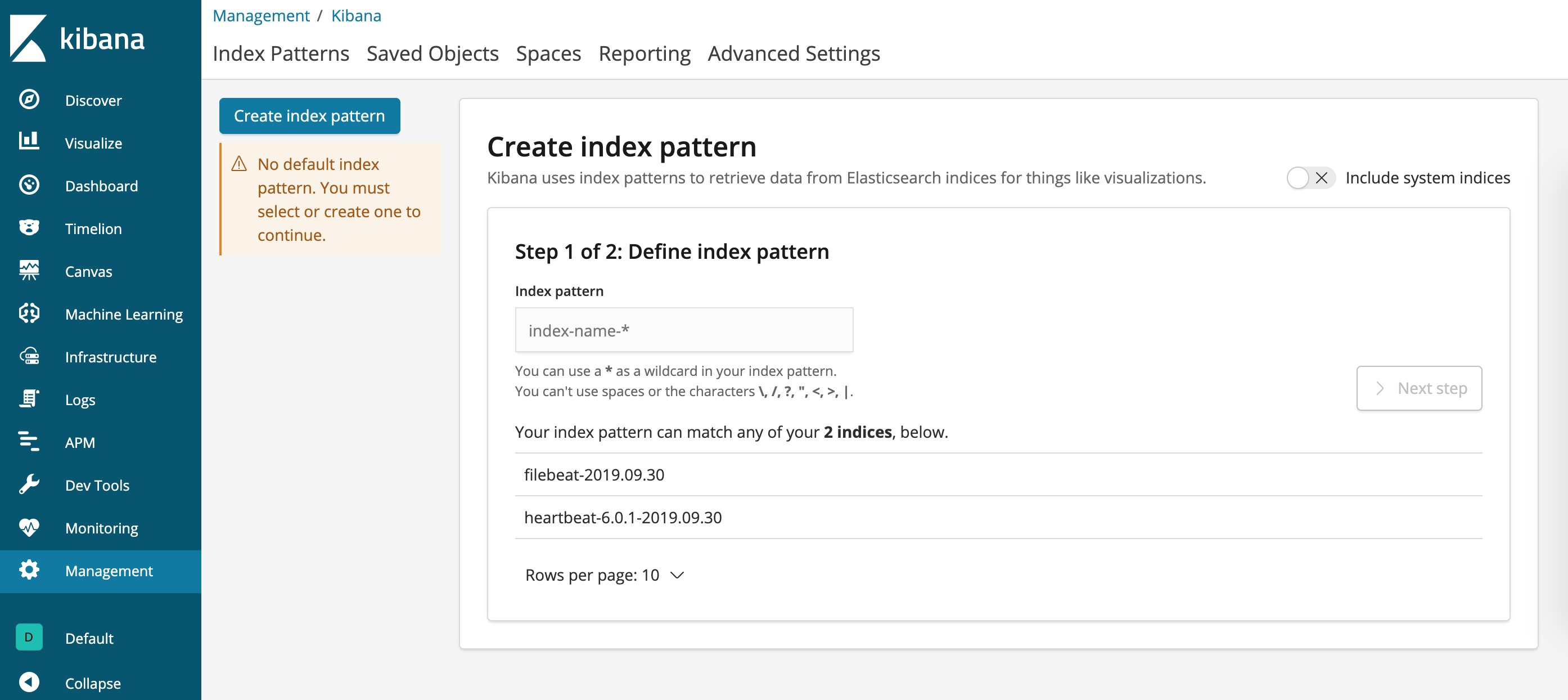Viewport: 1568px width, 700px height.
Task: Click the Visualize bar chart icon
Action: tap(29, 142)
